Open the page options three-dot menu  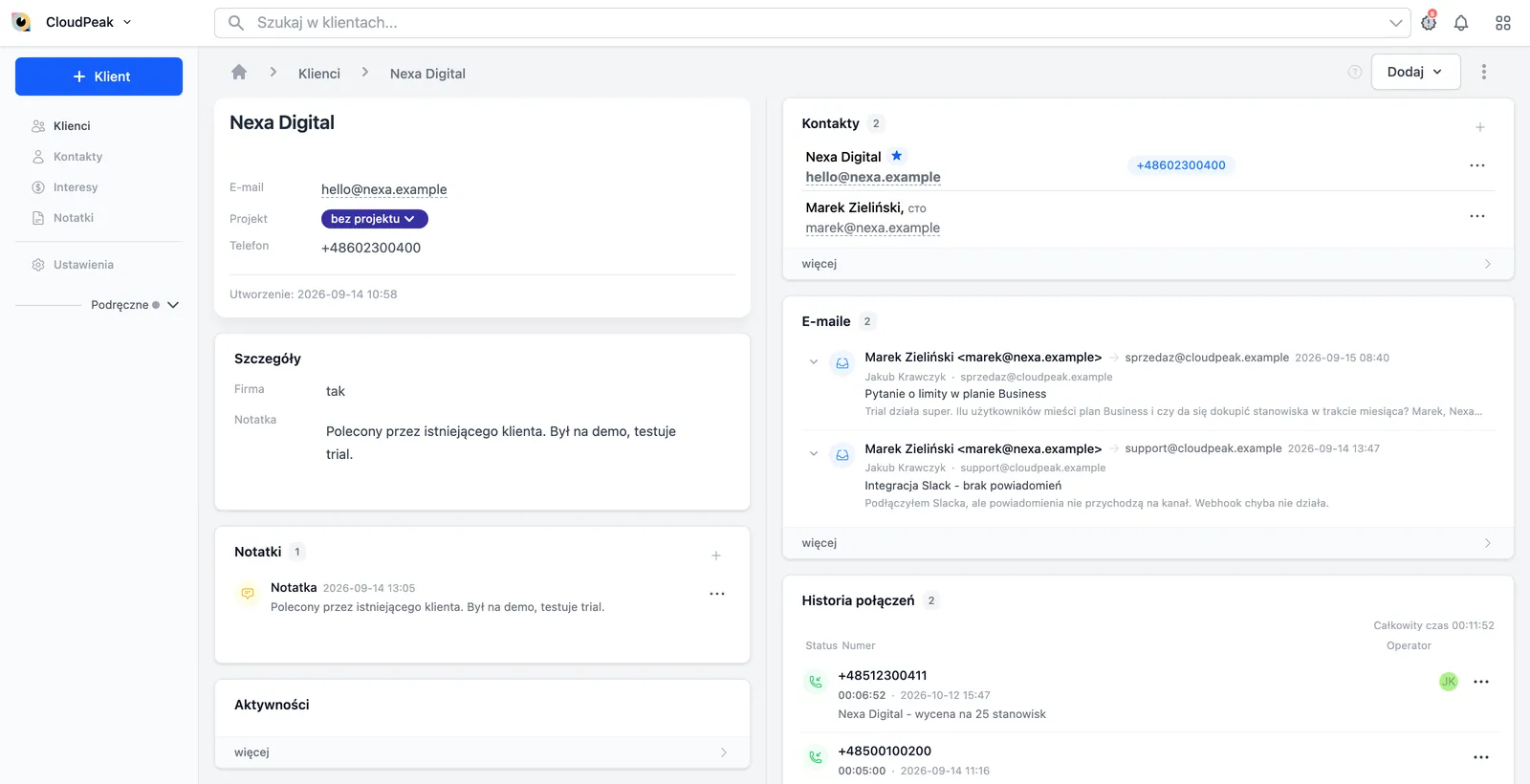(1484, 72)
